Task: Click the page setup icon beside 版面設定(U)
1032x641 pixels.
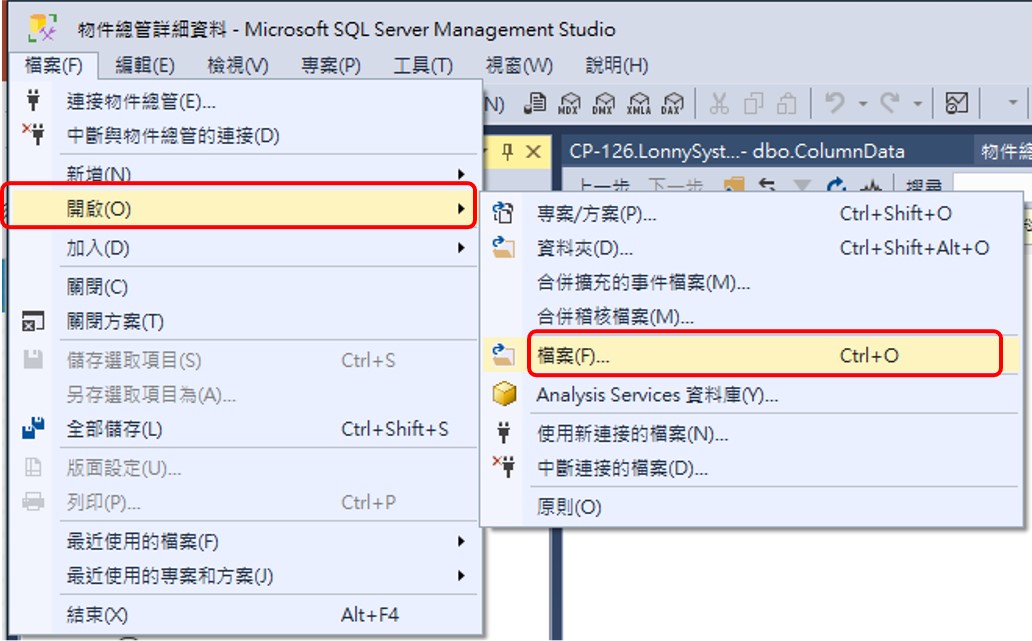Action: tap(33, 467)
